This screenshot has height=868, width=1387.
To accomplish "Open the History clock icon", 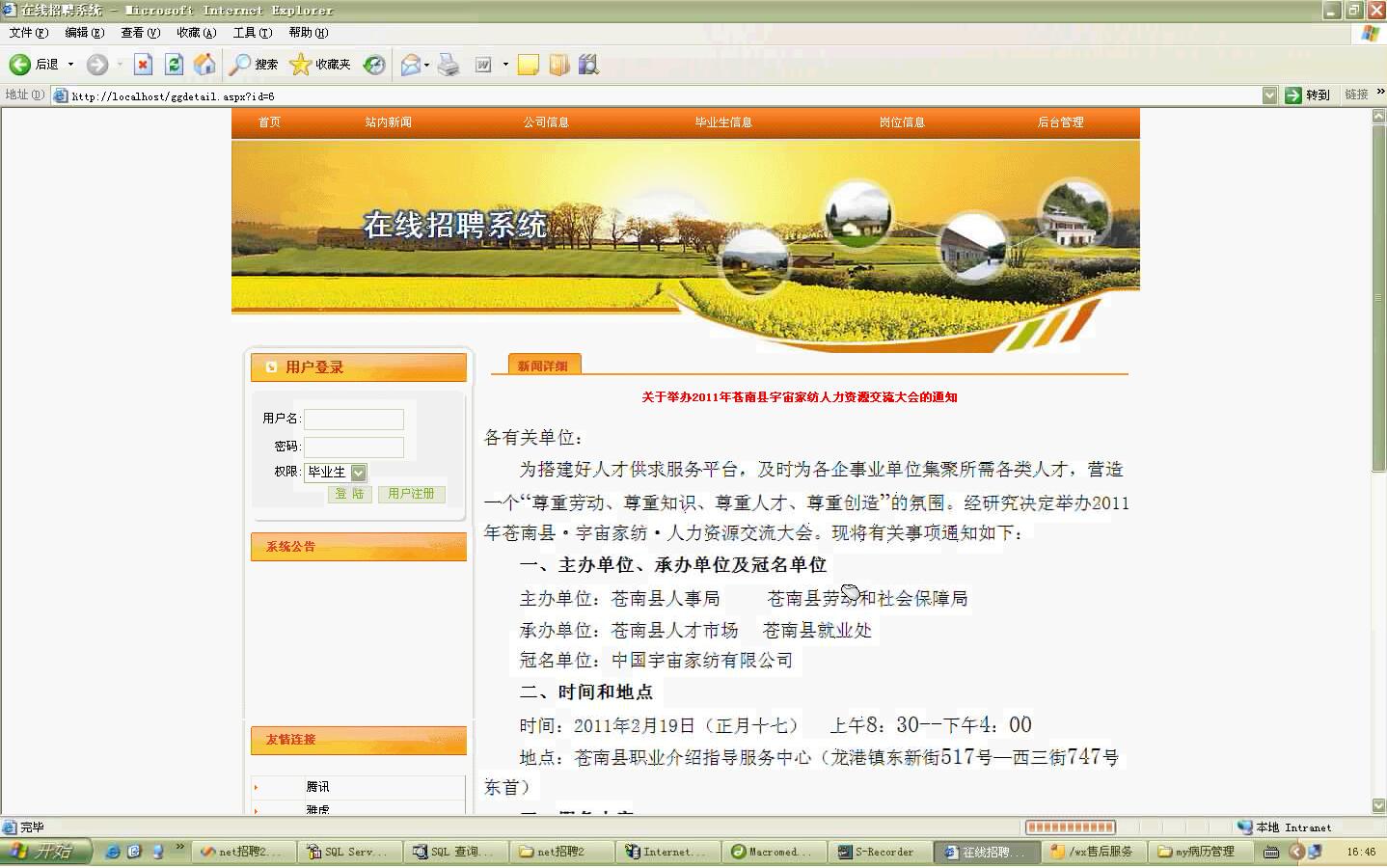I will click(x=374, y=65).
